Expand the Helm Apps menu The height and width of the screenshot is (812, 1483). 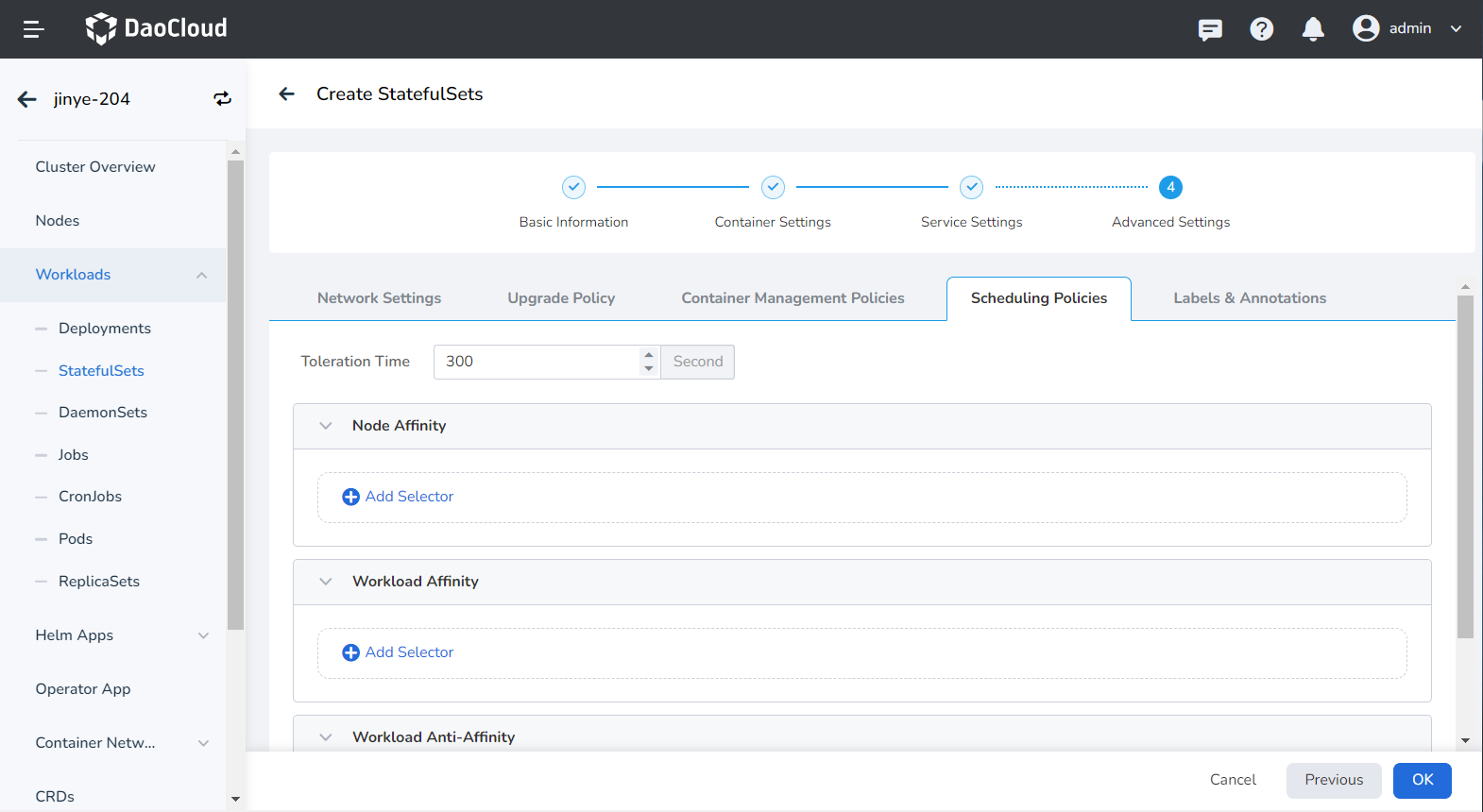coord(203,635)
